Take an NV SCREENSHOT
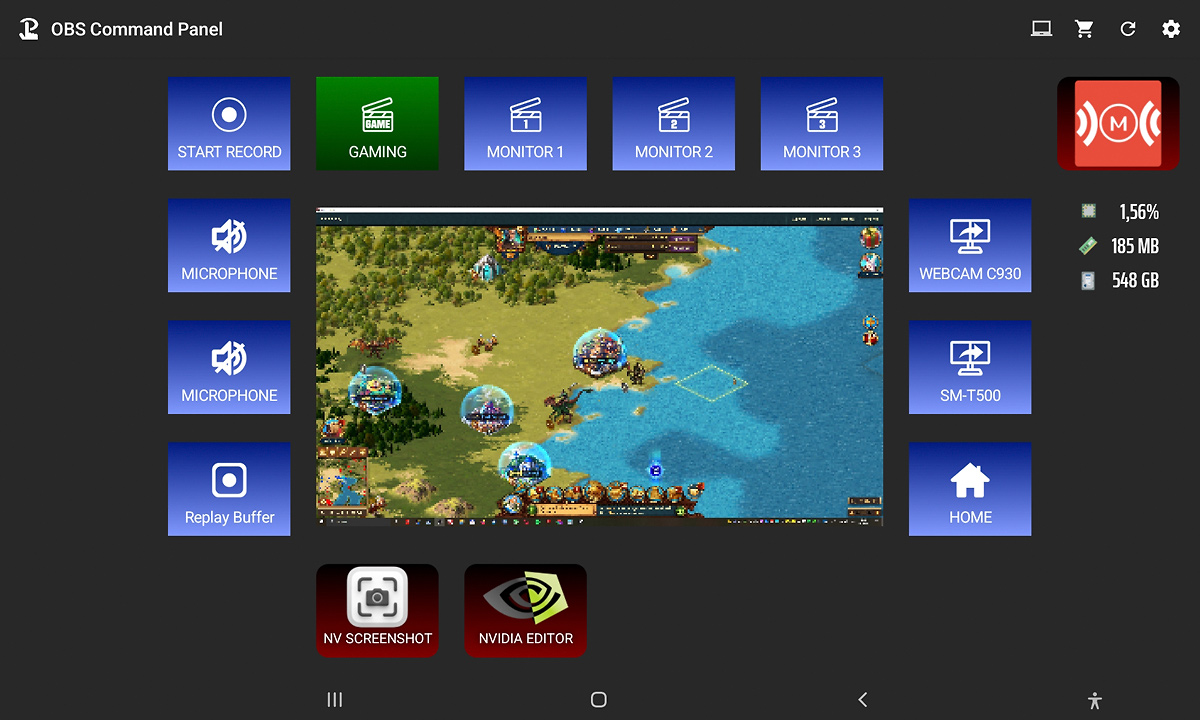This screenshot has height=720, width=1200. (x=377, y=611)
